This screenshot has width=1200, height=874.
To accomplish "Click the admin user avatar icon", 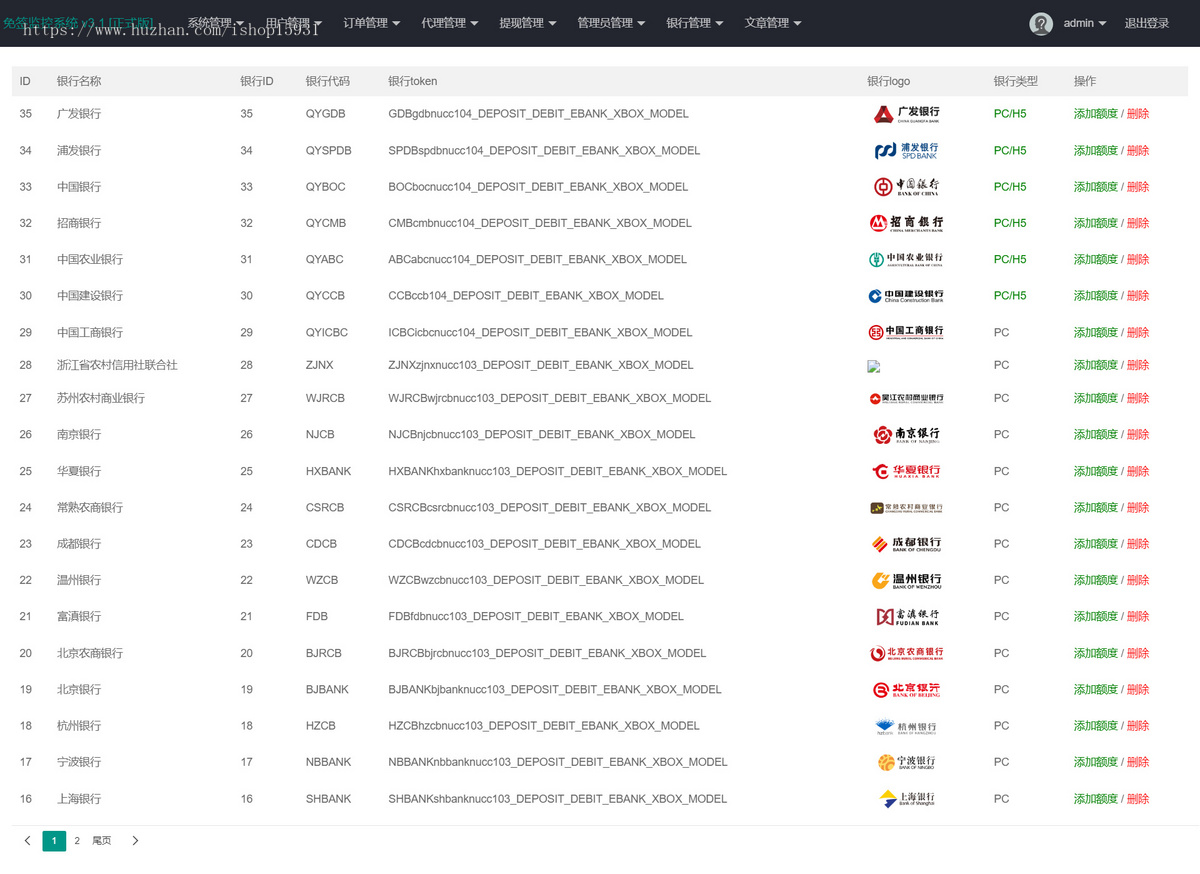I will pos(1041,23).
